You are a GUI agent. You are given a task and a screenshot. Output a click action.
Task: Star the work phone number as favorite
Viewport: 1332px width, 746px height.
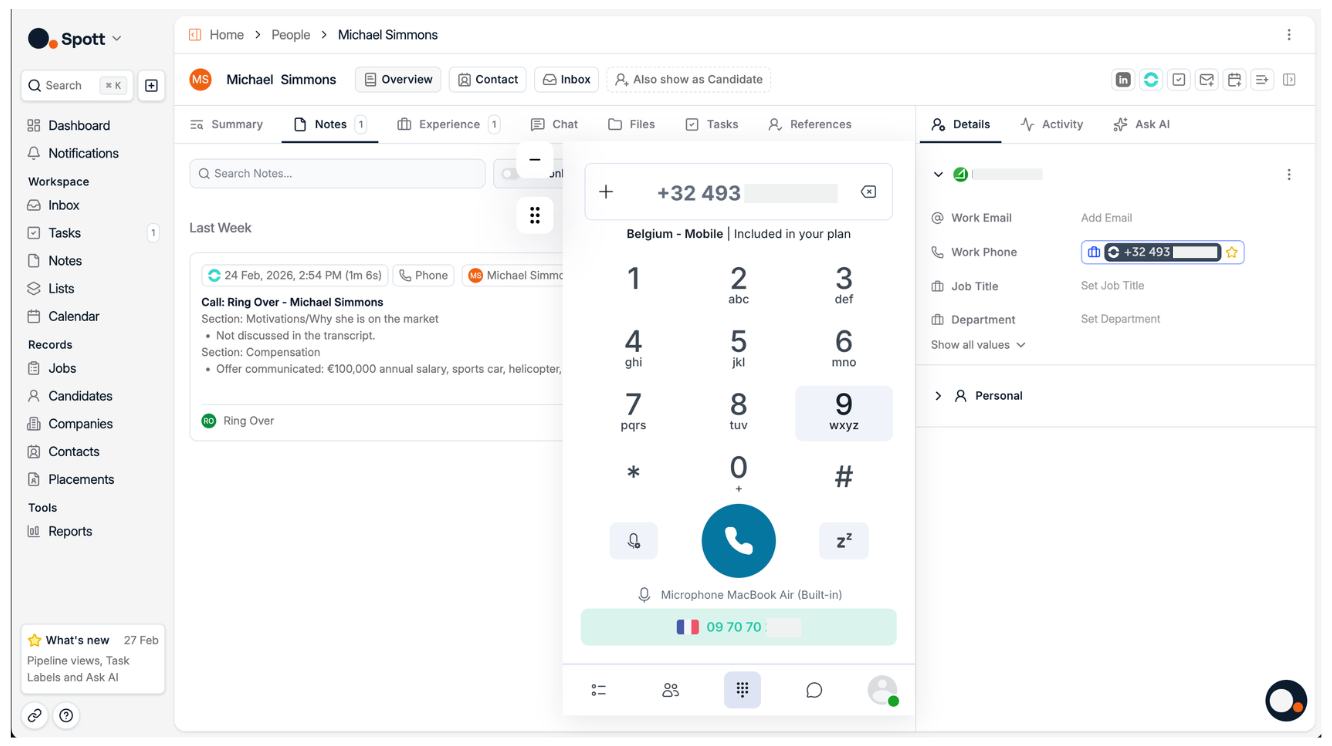click(1232, 252)
